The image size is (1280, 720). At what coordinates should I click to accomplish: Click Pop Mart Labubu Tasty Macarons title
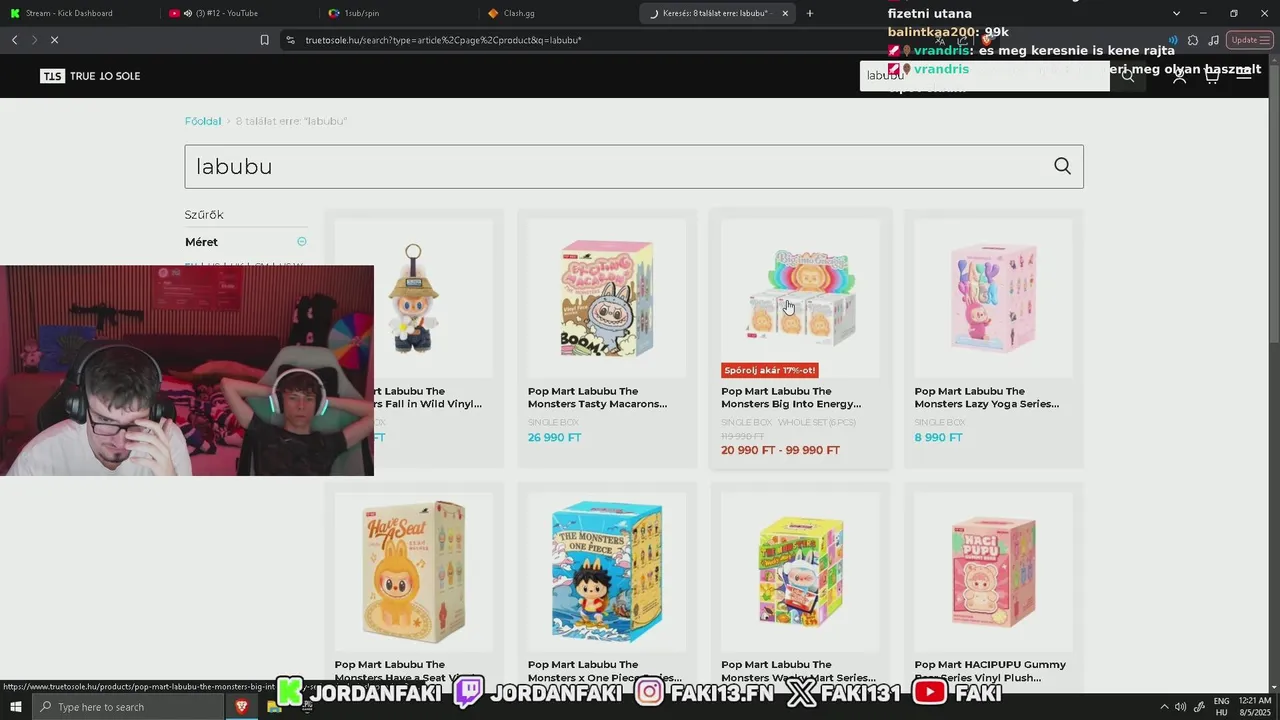coord(597,398)
